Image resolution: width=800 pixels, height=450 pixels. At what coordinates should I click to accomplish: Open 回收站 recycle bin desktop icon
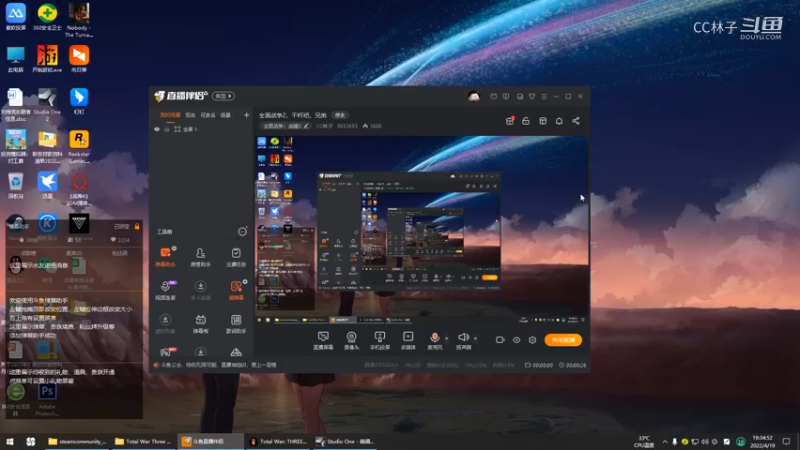click(16, 186)
